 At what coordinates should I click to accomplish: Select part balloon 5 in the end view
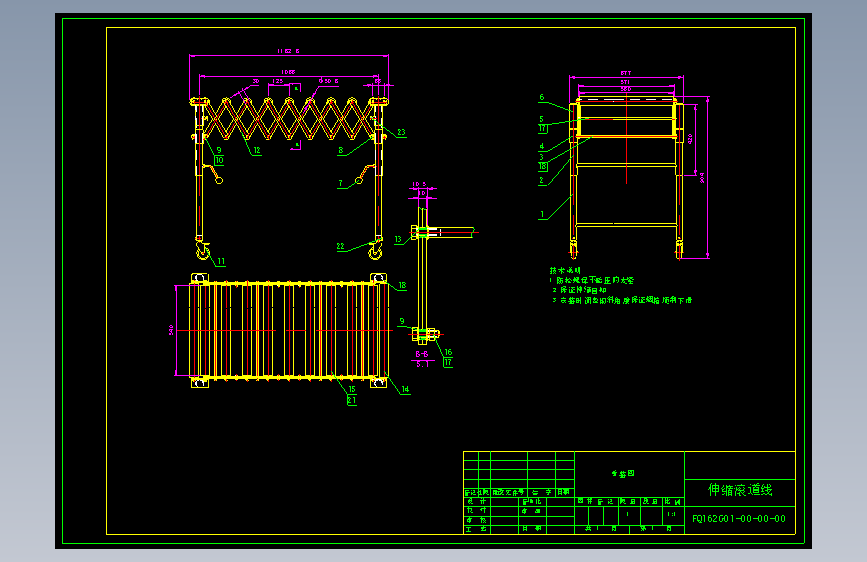click(x=541, y=119)
